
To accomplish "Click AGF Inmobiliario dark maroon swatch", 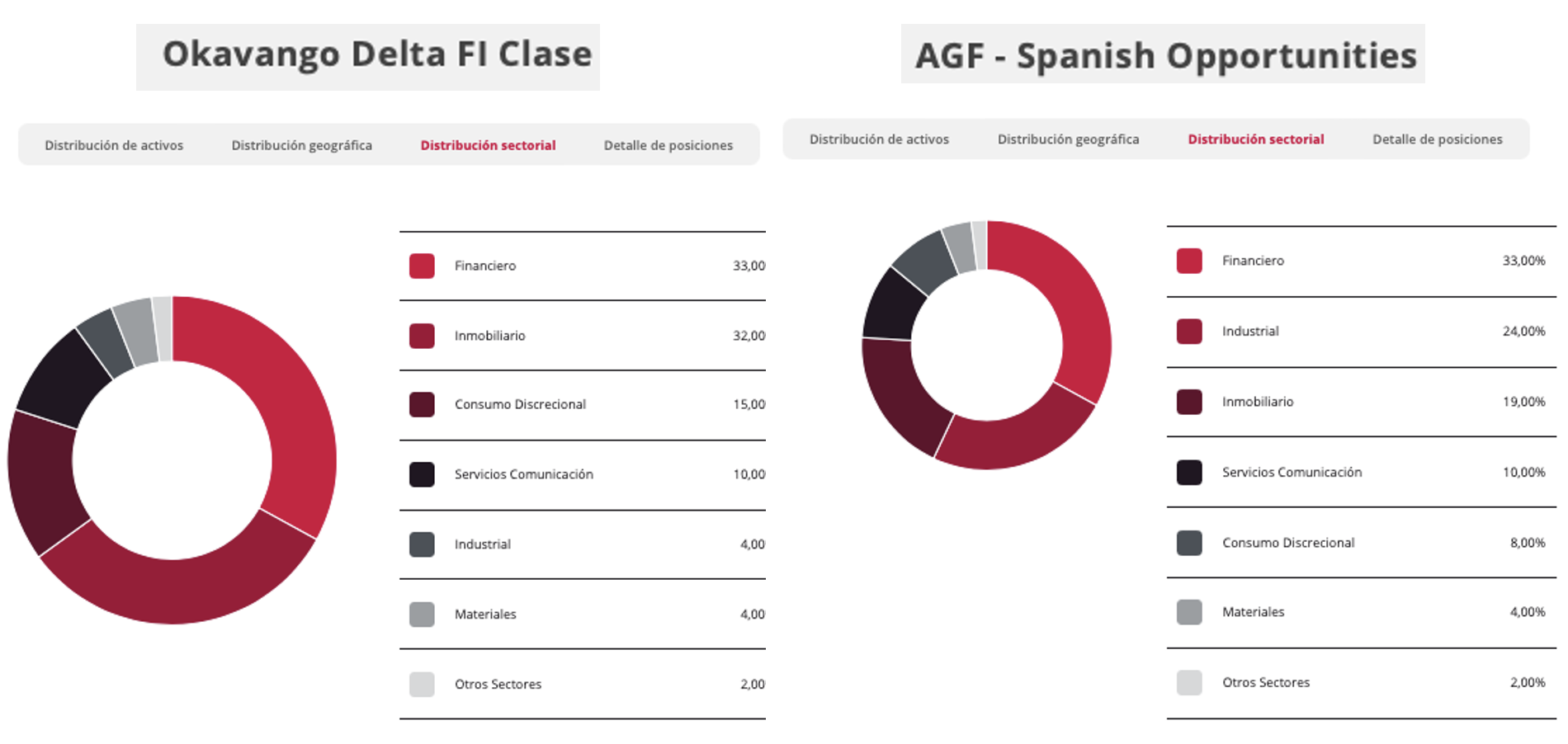I will click(x=1189, y=402).
